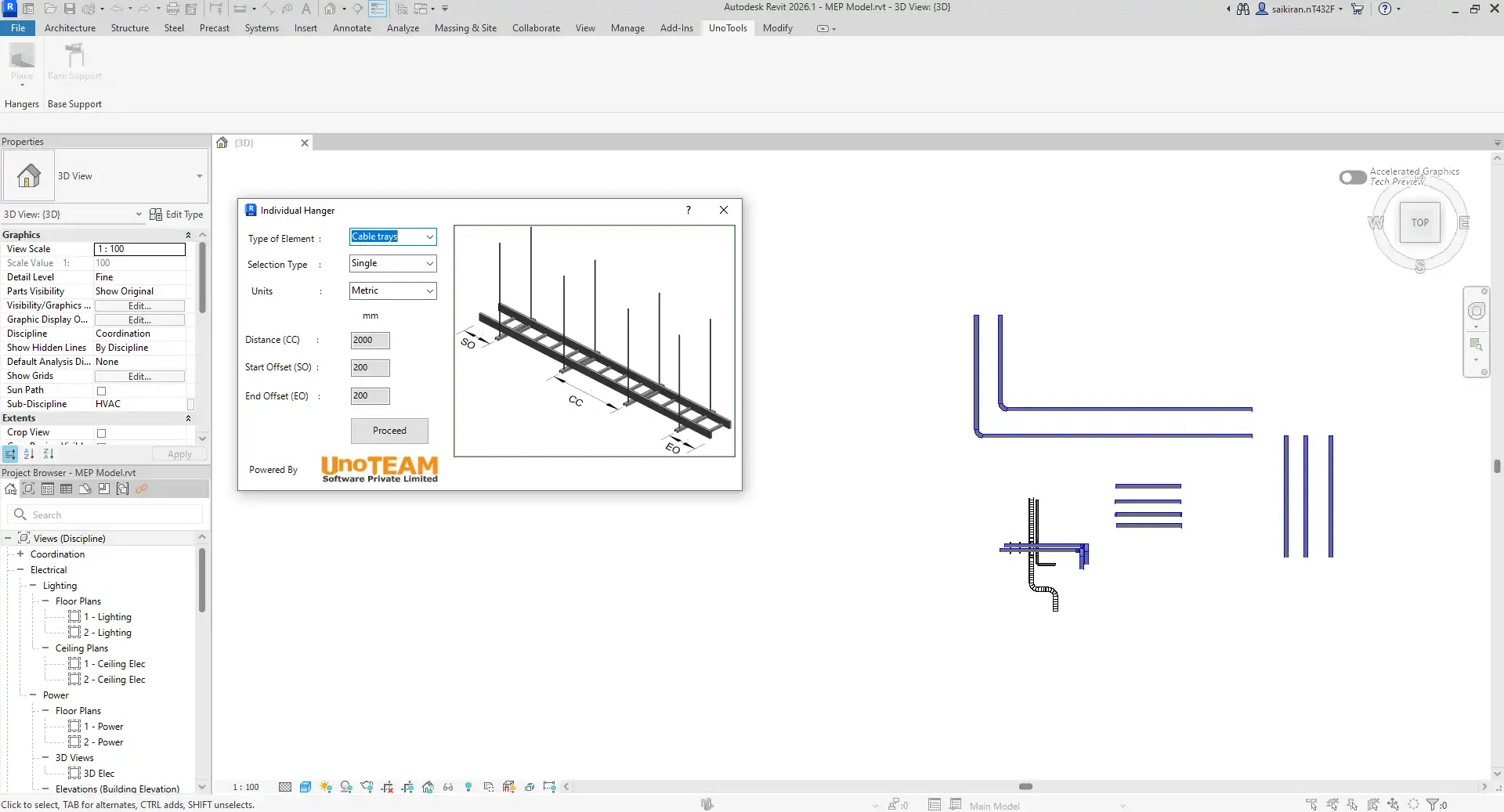Click the Reveal Hidden Elements lightbulb icon

468,787
